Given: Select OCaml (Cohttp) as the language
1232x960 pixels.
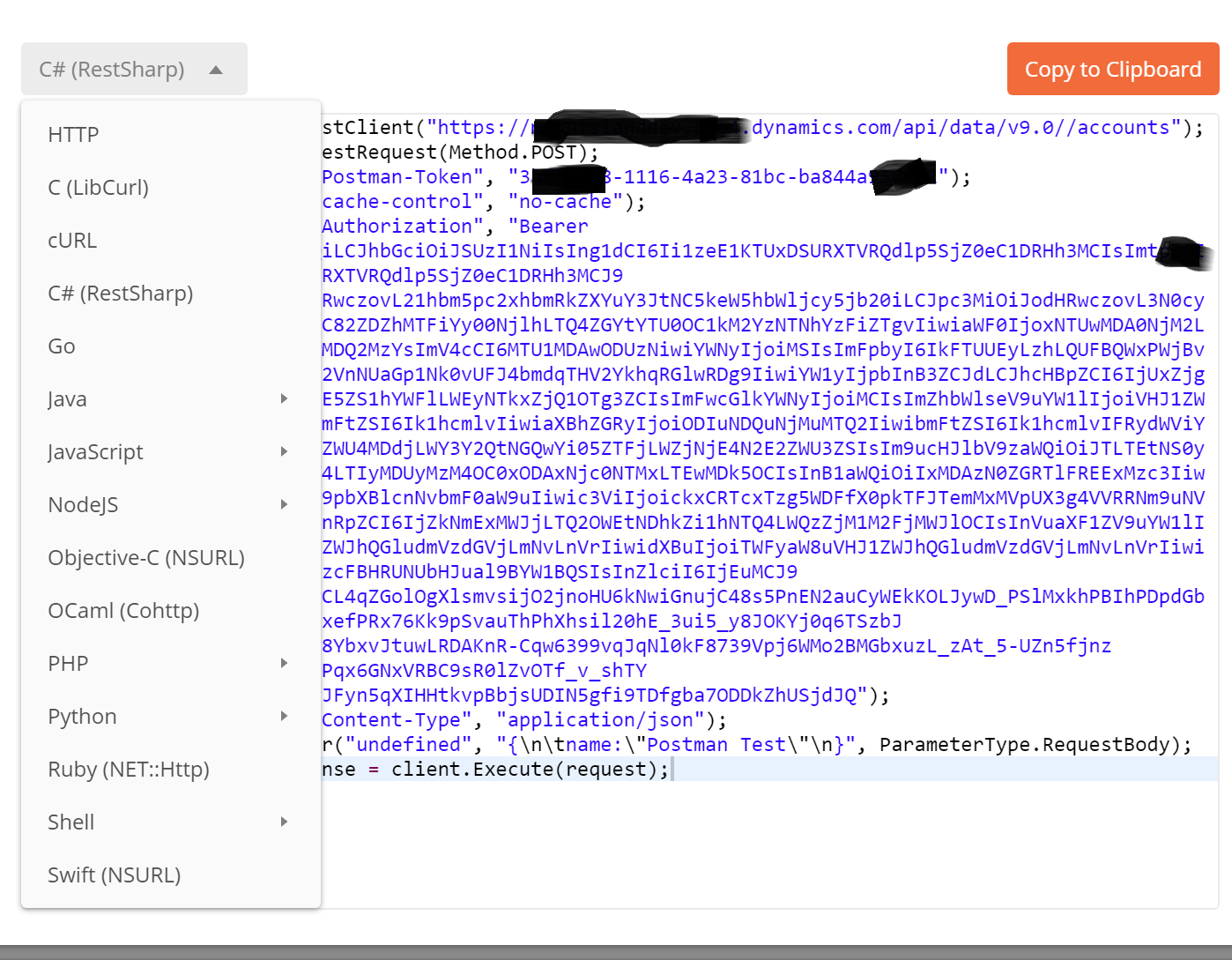Looking at the screenshot, I should point(124,610).
